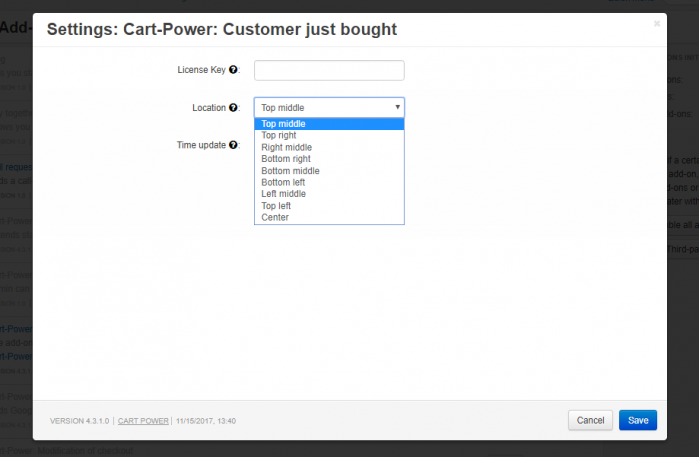The image size is (700, 457).
Task: Choose 'Bottom left' location option
Action: [329, 183]
